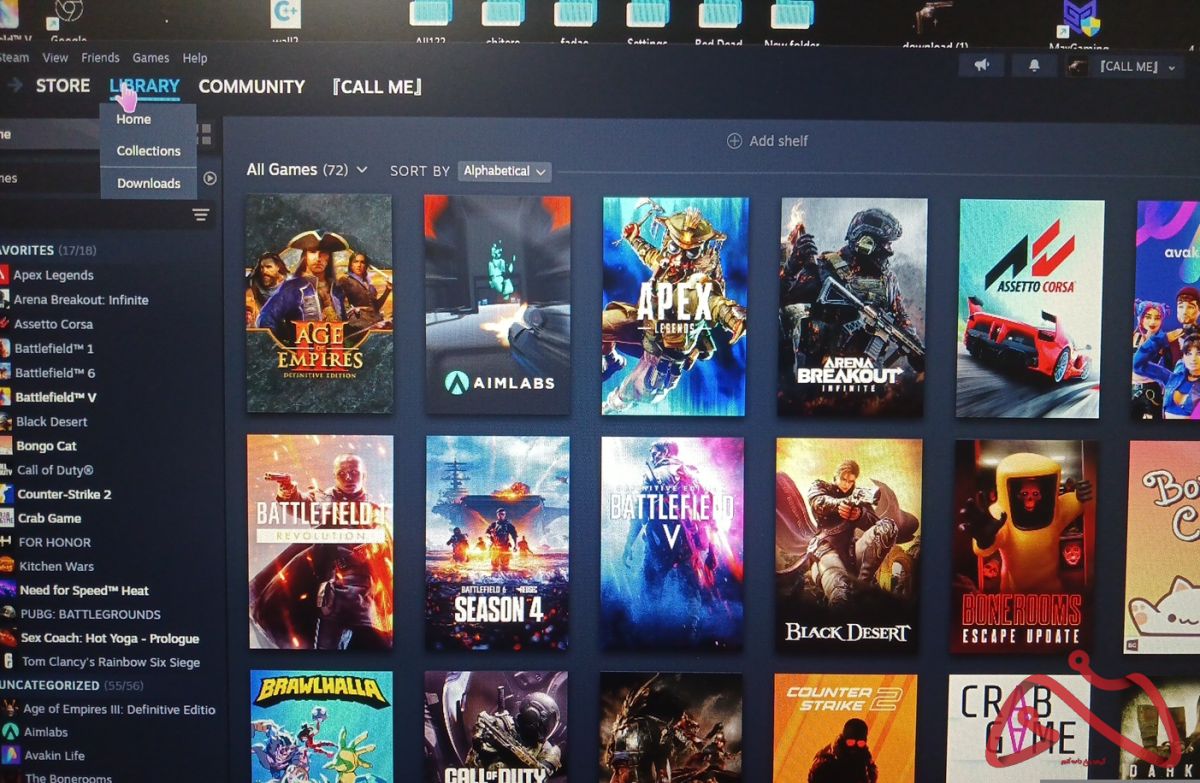The height and width of the screenshot is (783, 1200).
Task: Open the Black Desert cover thumbnail
Action: 848,545
